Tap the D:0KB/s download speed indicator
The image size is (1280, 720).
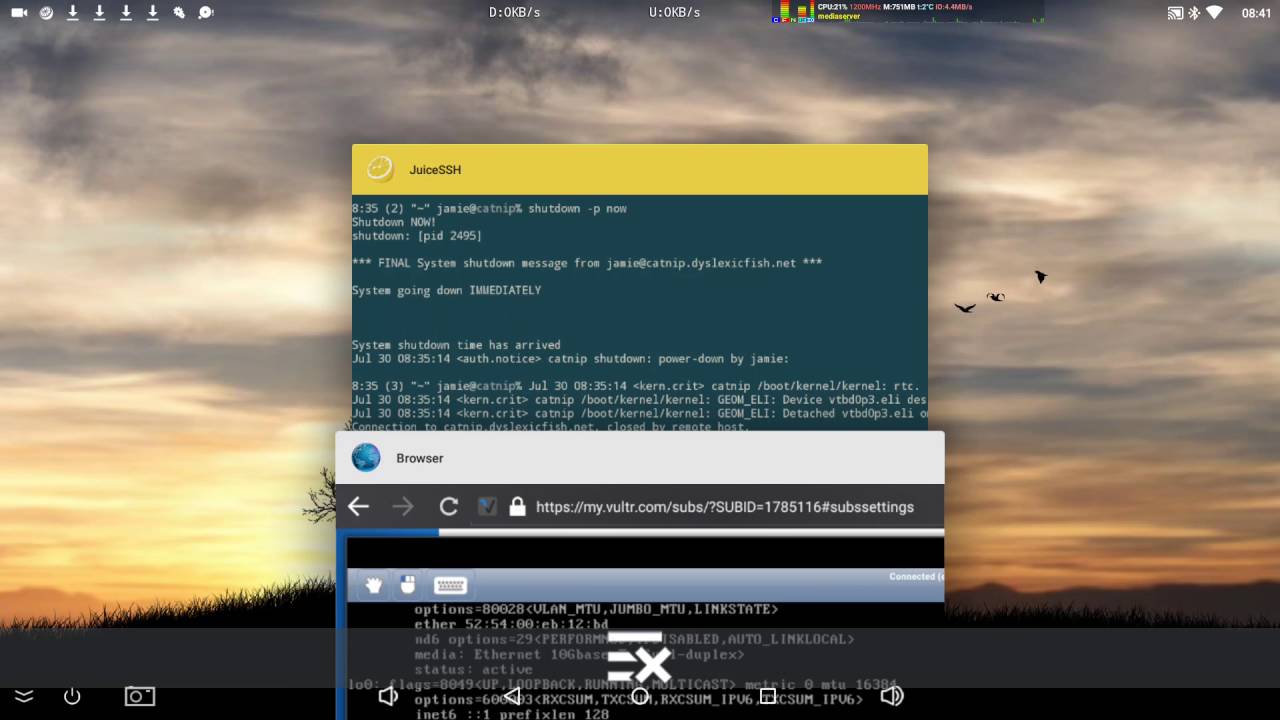coord(515,12)
